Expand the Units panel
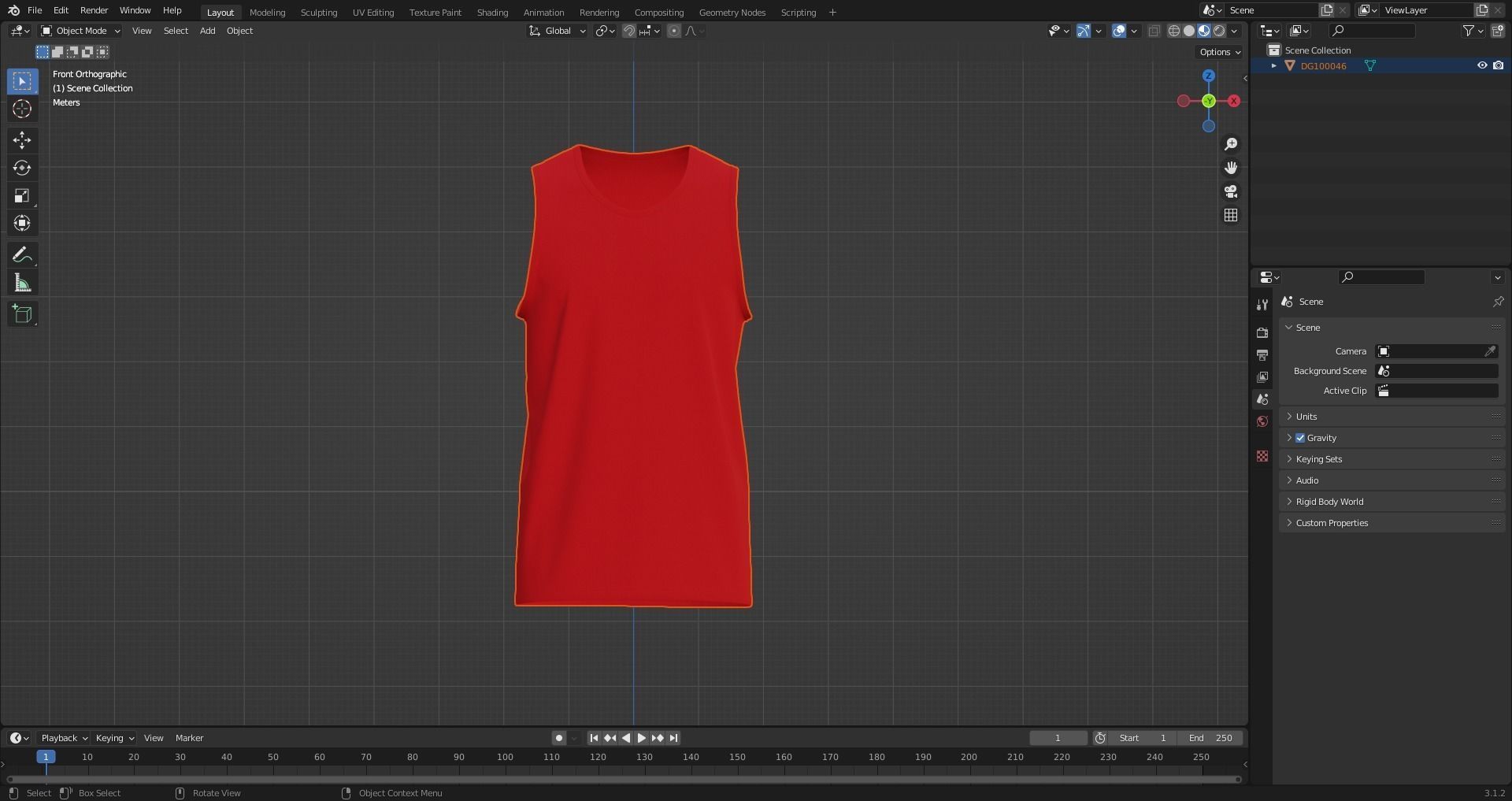This screenshot has height=801, width=1512. click(1306, 417)
